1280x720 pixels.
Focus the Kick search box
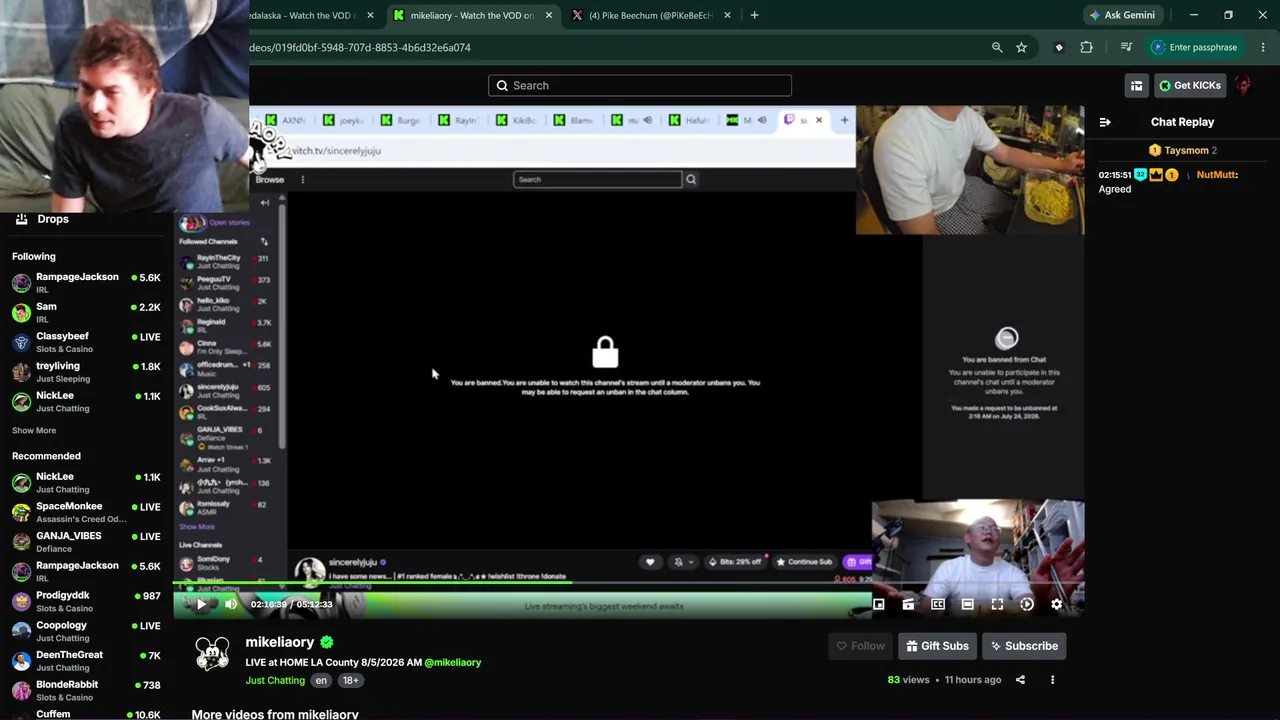pyautogui.click(x=640, y=85)
